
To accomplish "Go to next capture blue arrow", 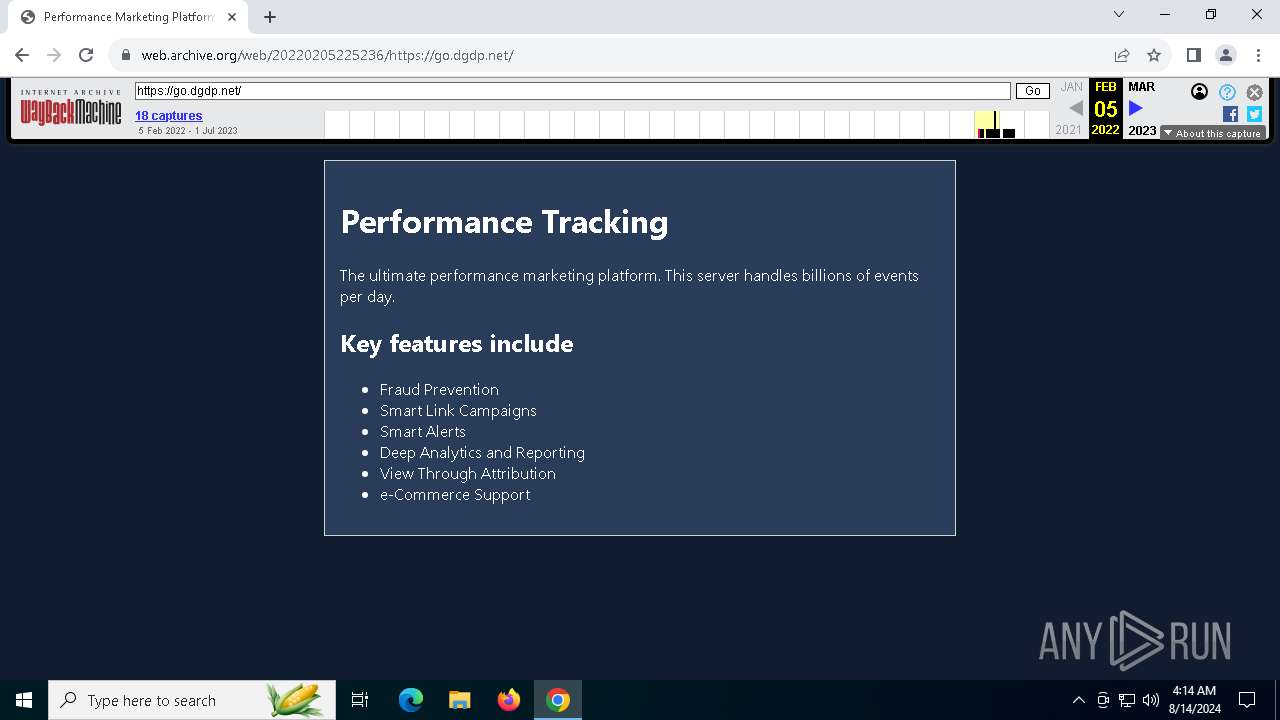I will click(1136, 108).
